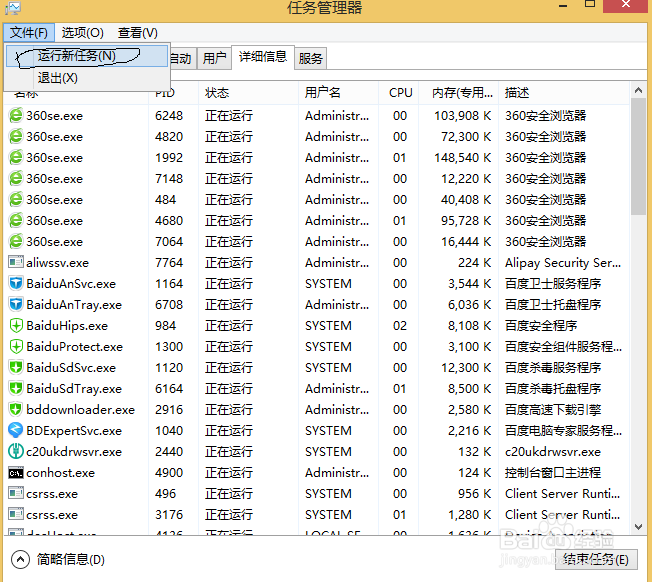Select the BaiduHips.exe process name
The height and width of the screenshot is (582, 652).
[x=67, y=326]
